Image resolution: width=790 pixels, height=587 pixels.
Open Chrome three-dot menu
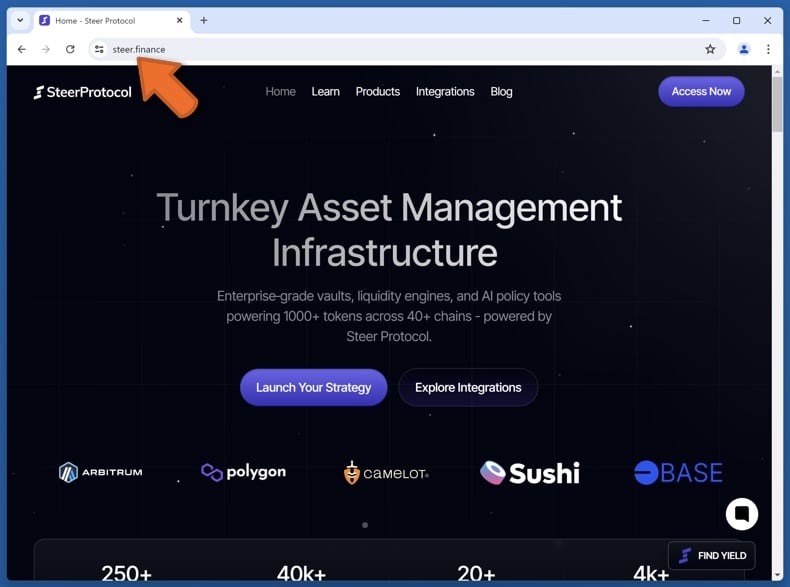pos(768,49)
